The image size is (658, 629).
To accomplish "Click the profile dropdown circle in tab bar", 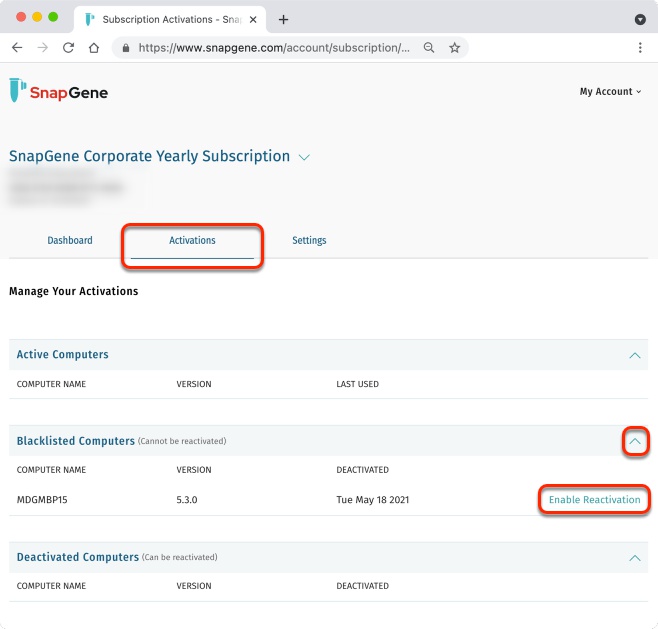I will tap(640, 19).
